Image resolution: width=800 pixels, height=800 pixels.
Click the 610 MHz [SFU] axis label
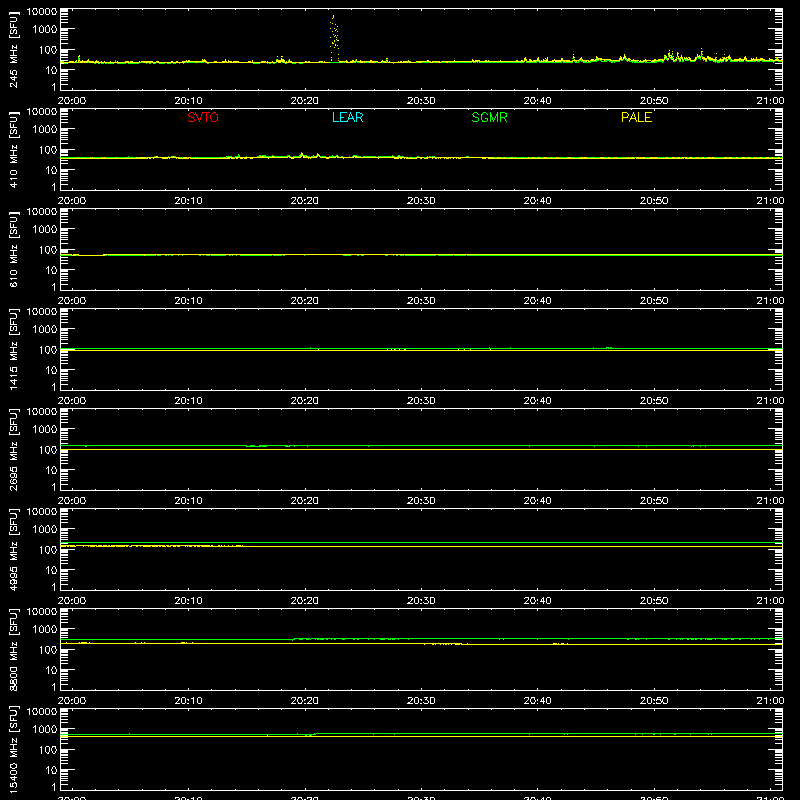[x=14, y=249]
